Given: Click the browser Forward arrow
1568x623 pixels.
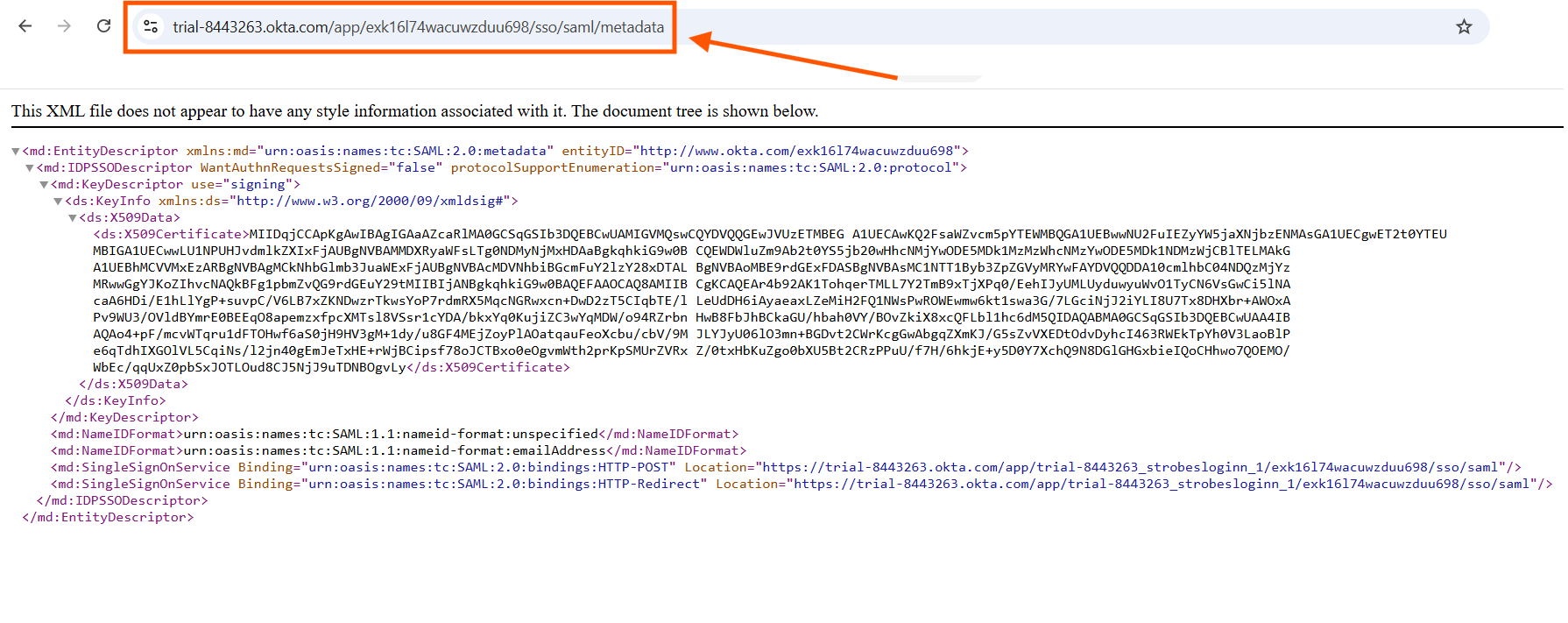Looking at the screenshot, I should (x=64, y=26).
